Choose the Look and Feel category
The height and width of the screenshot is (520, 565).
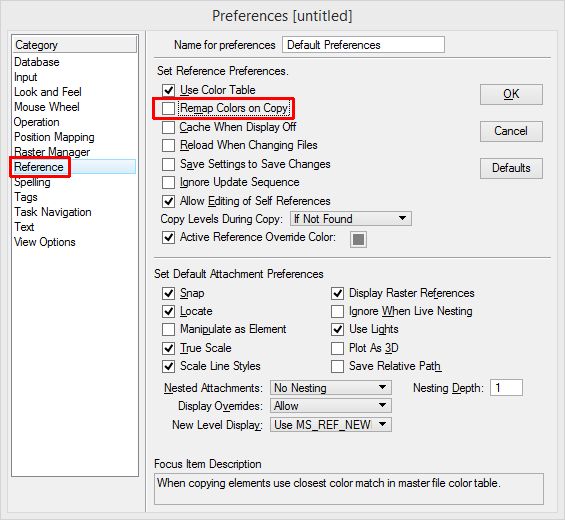click(48, 92)
